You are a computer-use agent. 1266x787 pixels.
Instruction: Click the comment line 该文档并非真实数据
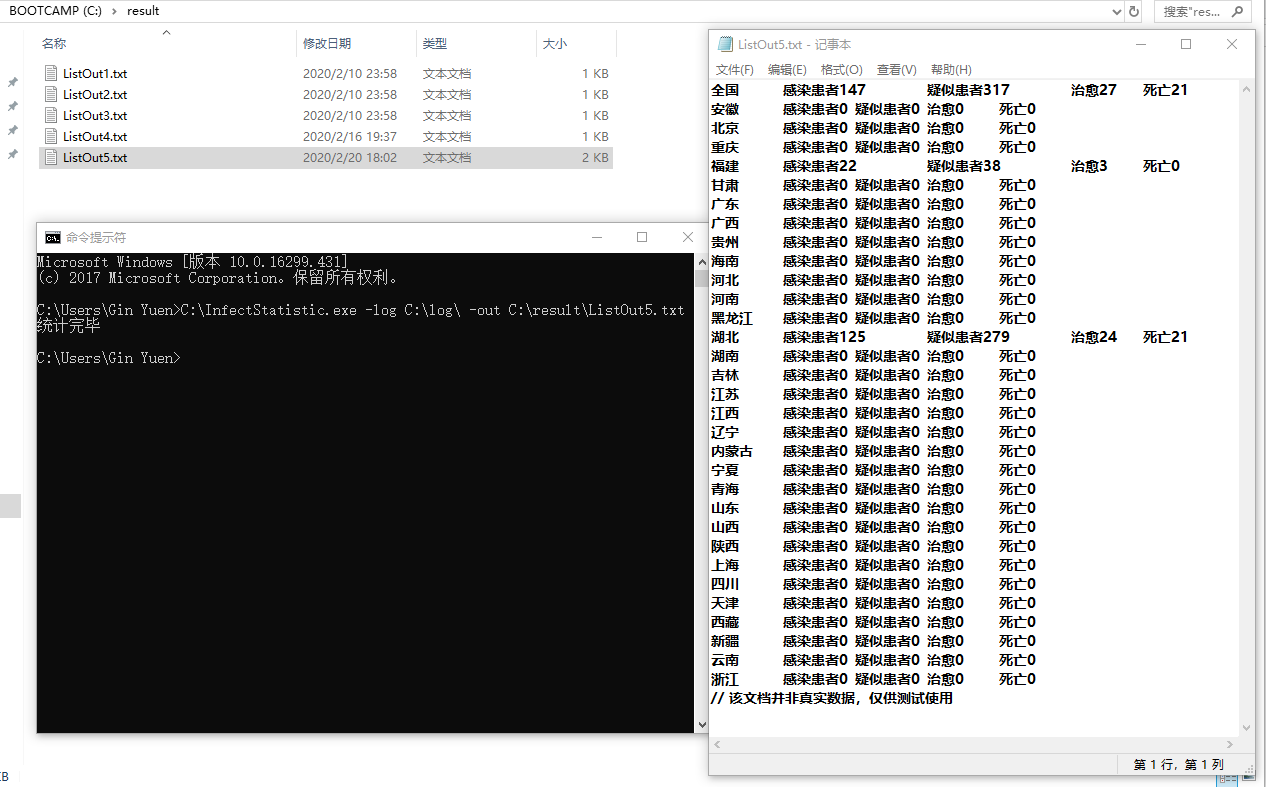tap(832, 698)
